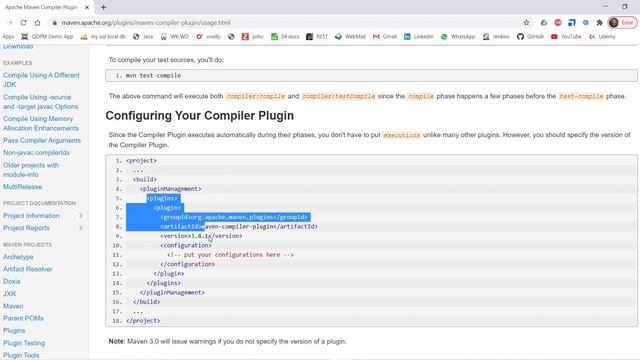Open Pass Compiler Arguments link
This screenshot has width=640, height=360.
click(x=42, y=140)
